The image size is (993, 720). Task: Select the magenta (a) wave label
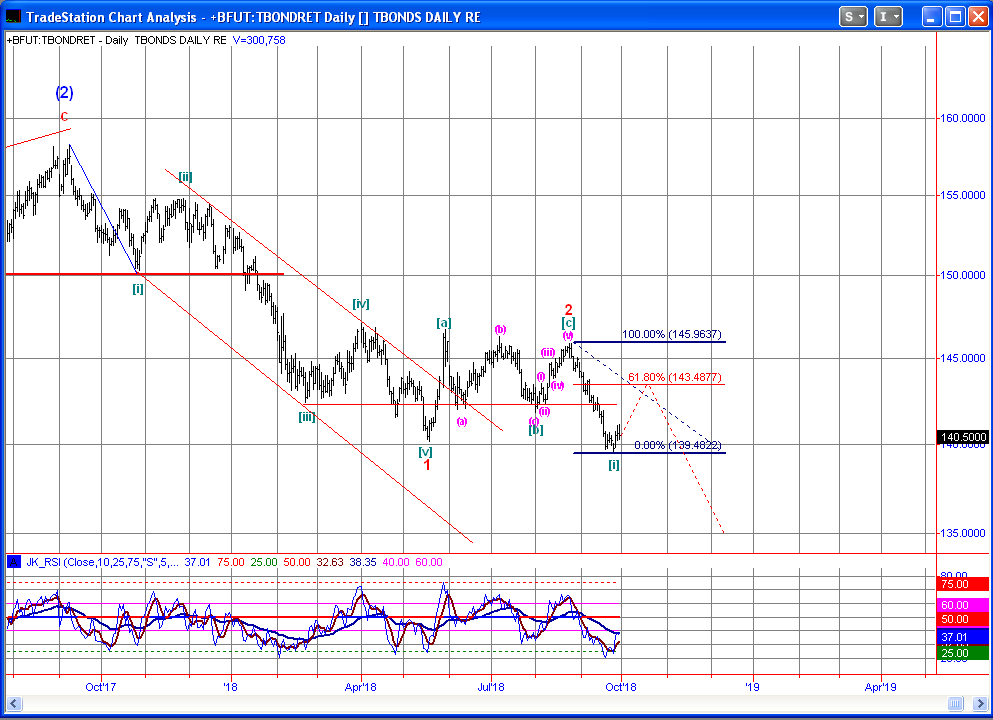462,421
